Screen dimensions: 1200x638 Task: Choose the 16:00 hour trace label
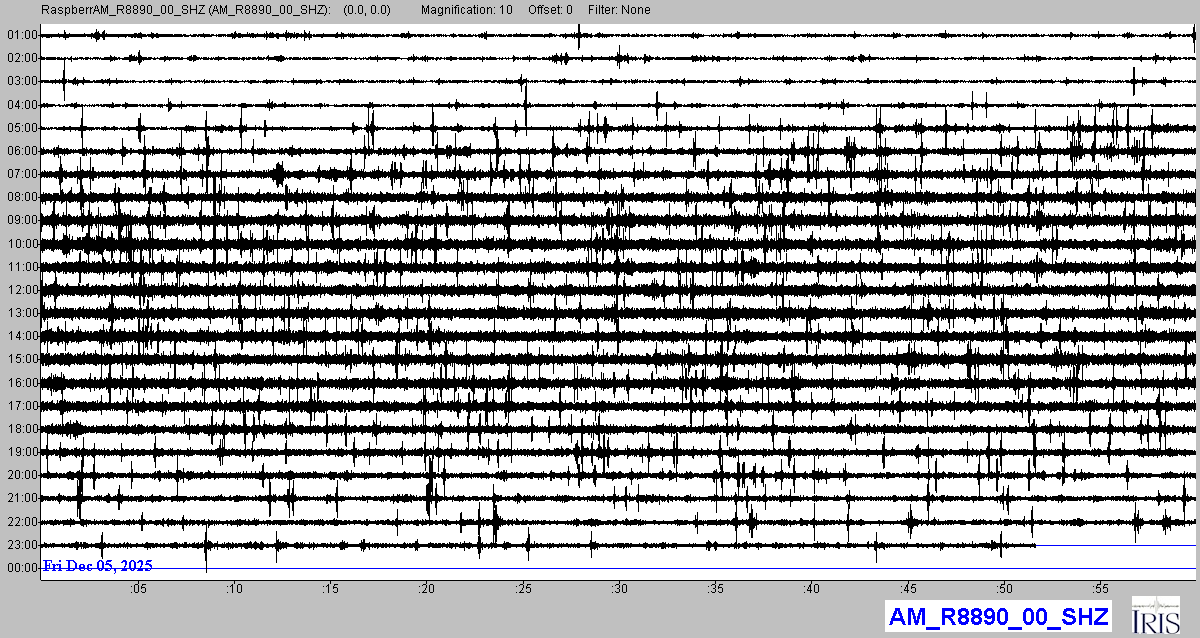click(21, 383)
